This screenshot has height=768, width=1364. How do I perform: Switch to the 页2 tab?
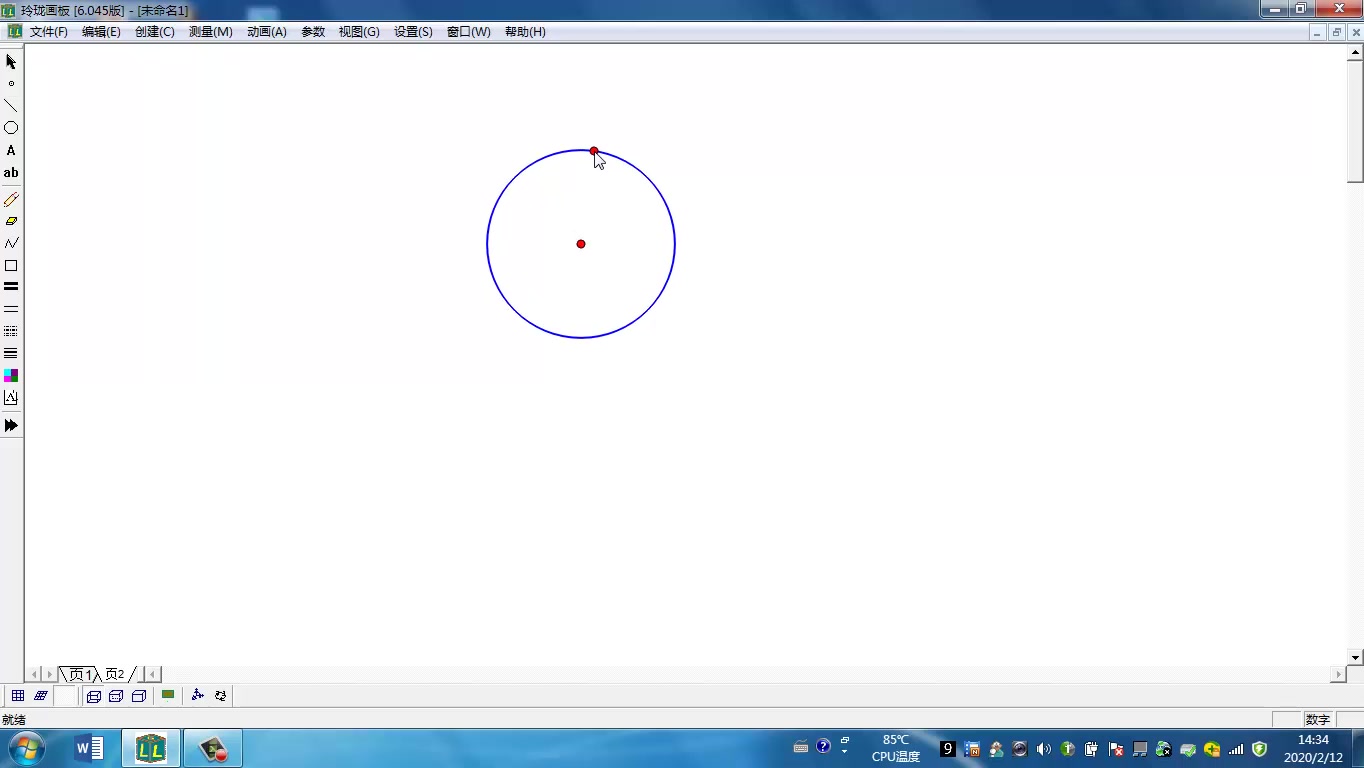click(x=115, y=674)
